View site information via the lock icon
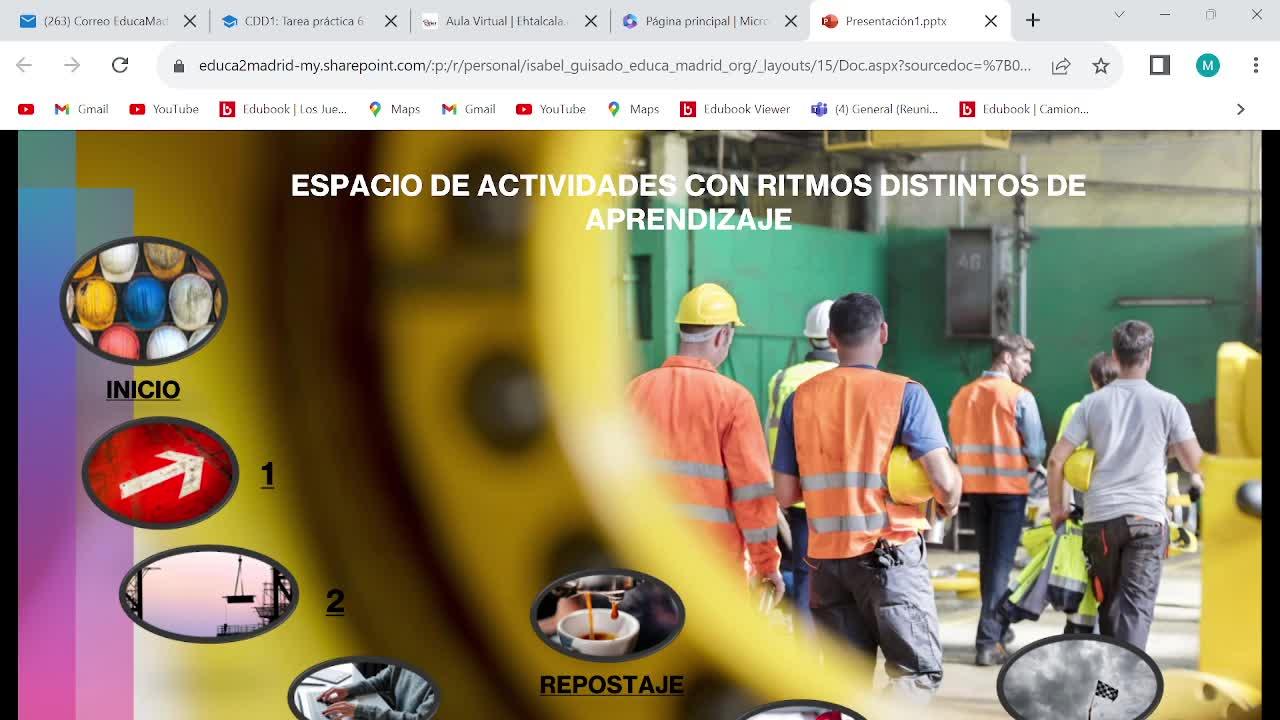 tap(179, 66)
